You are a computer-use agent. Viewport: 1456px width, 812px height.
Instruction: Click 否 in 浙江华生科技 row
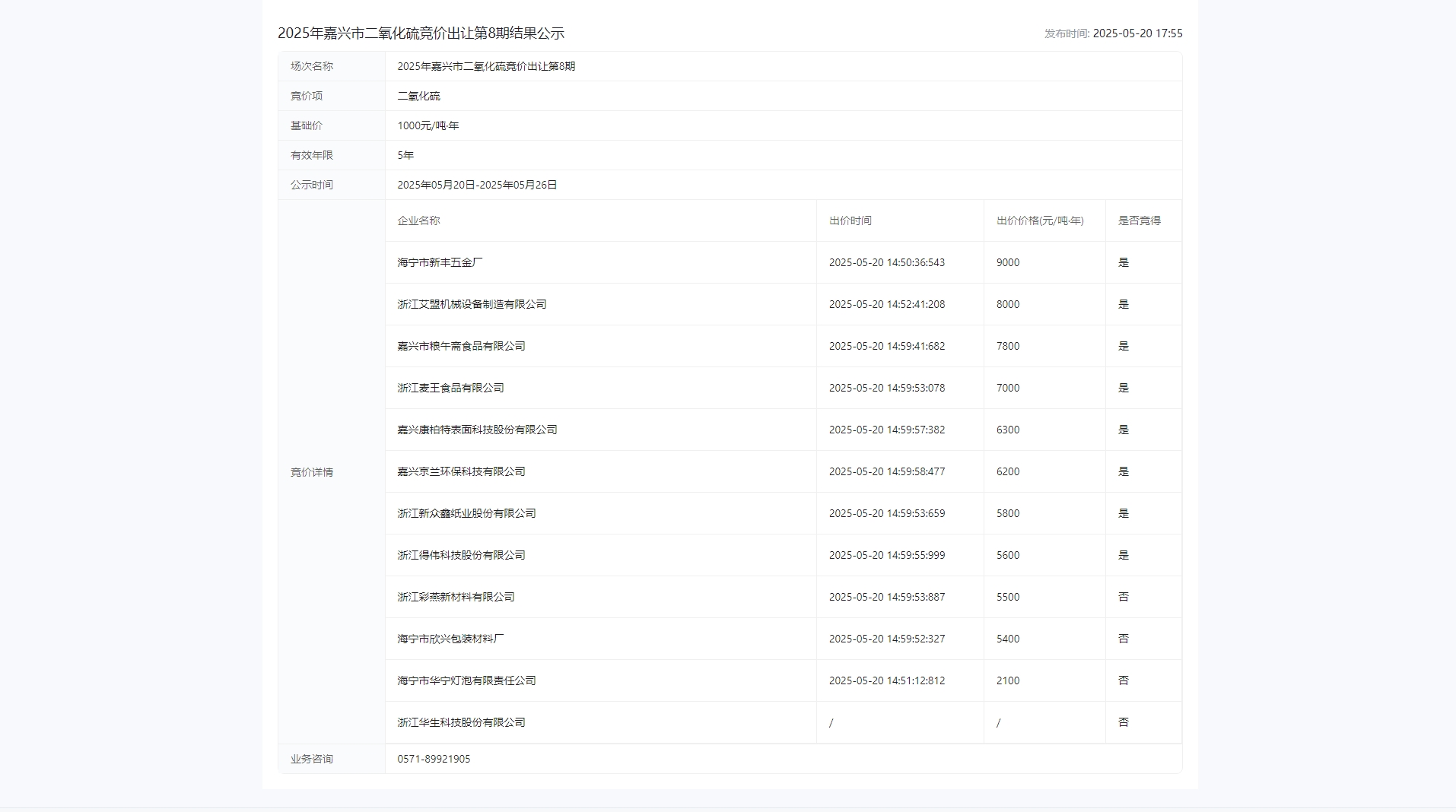tap(1124, 722)
